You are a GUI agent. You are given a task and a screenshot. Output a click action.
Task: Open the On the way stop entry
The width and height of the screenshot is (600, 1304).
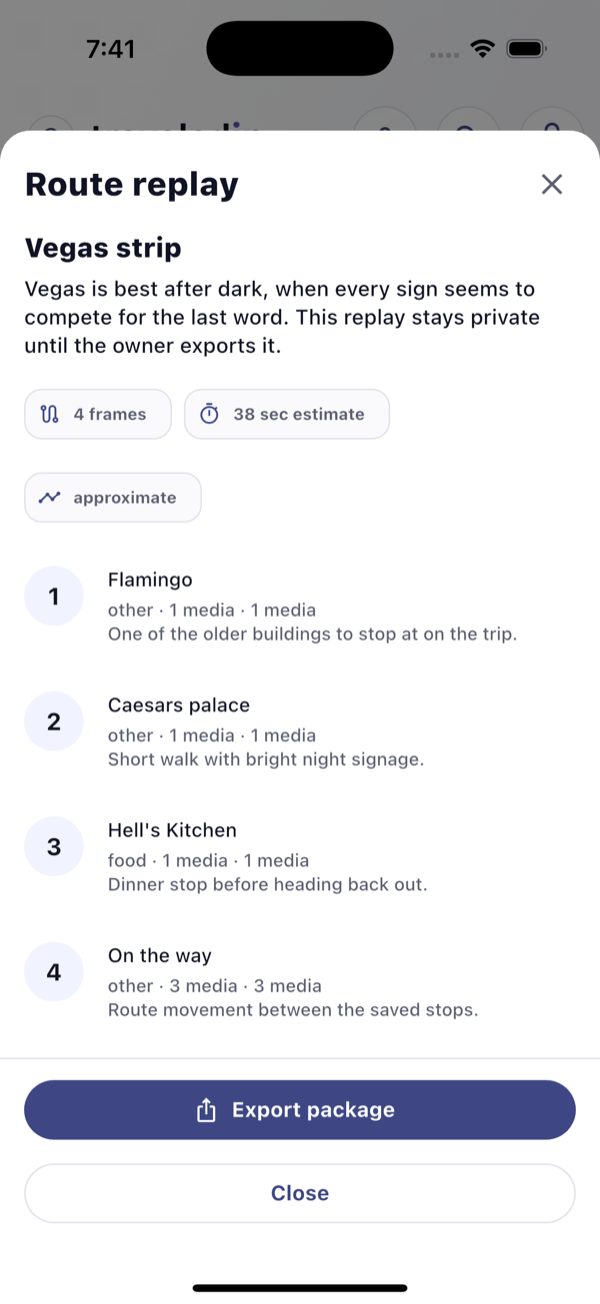point(300,982)
